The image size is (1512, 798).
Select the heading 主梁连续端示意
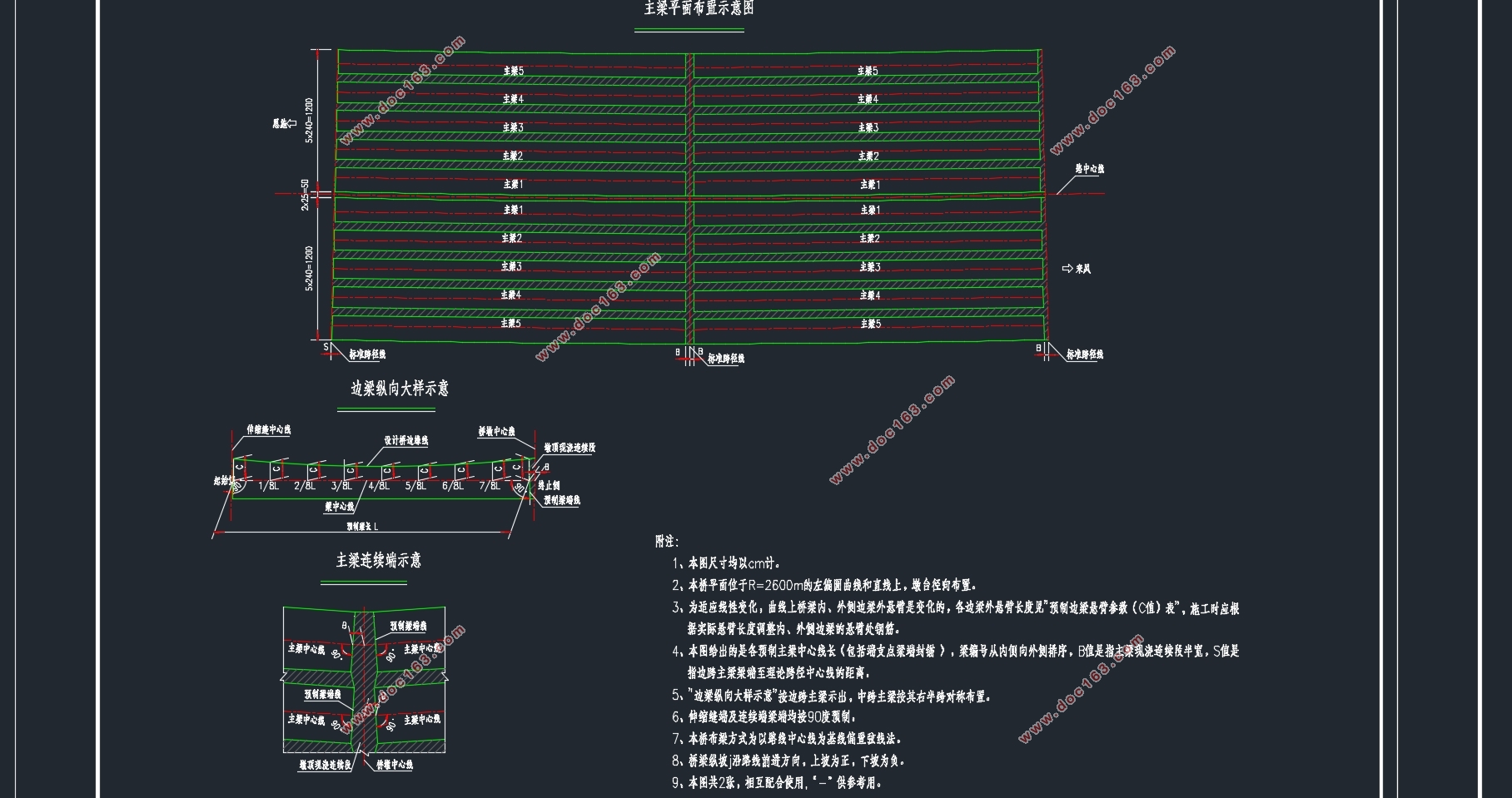click(x=379, y=561)
